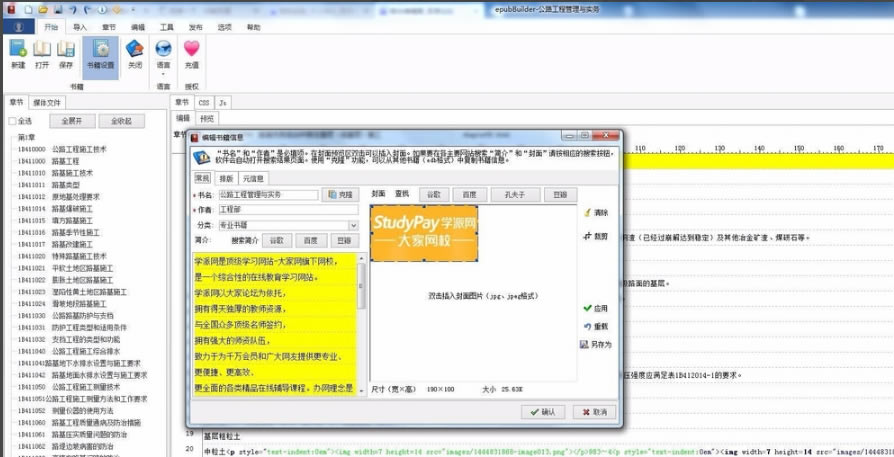Click Save As (另存为) in the book info dialog
The width and height of the screenshot is (894, 457).
(x=596, y=345)
